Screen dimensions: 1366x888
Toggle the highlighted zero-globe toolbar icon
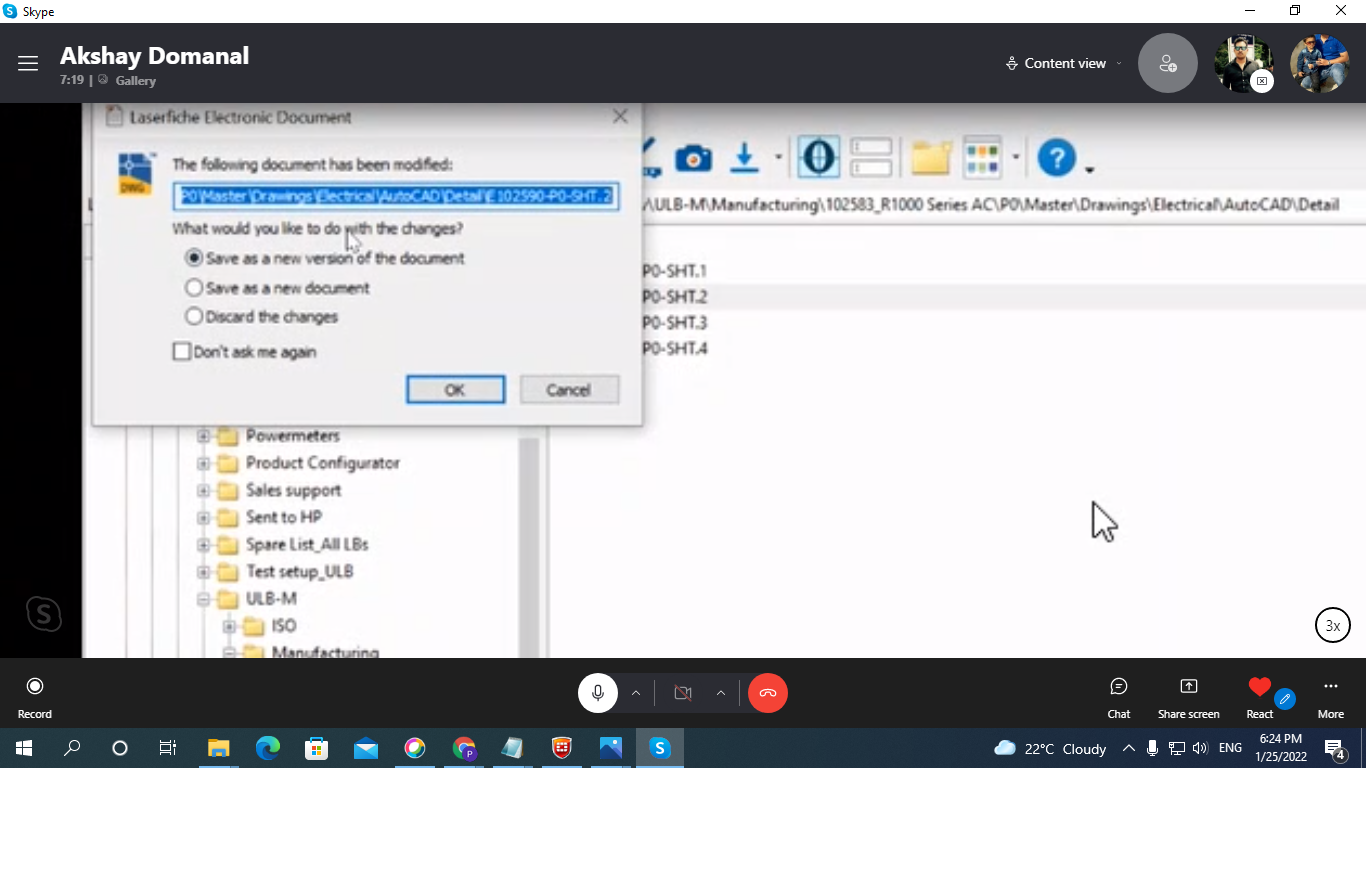[819, 158]
